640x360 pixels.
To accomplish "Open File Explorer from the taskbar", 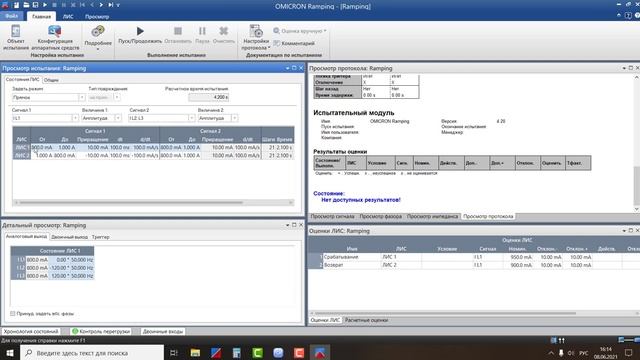I will [195, 353].
